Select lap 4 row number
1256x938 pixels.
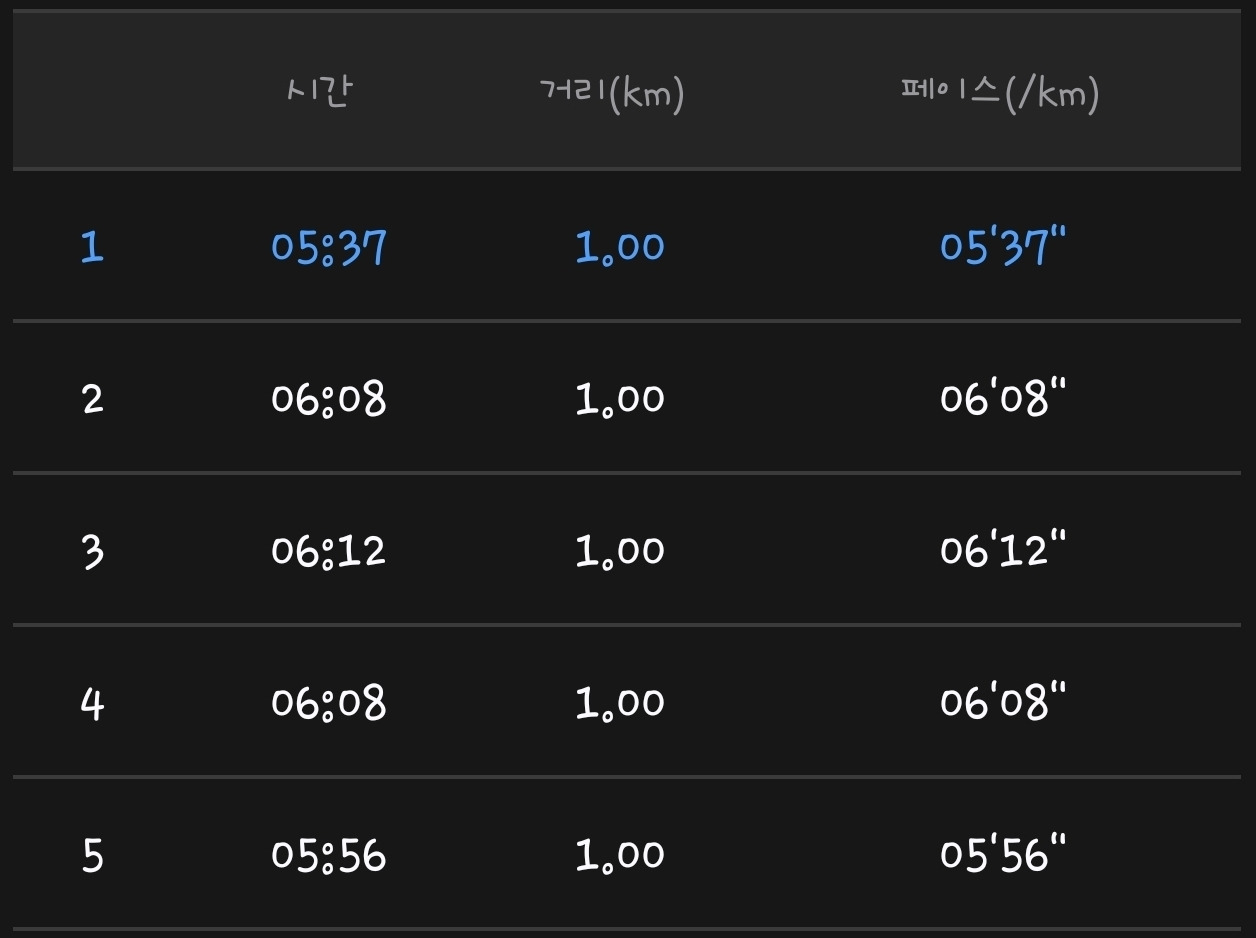(x=92, y=703)
